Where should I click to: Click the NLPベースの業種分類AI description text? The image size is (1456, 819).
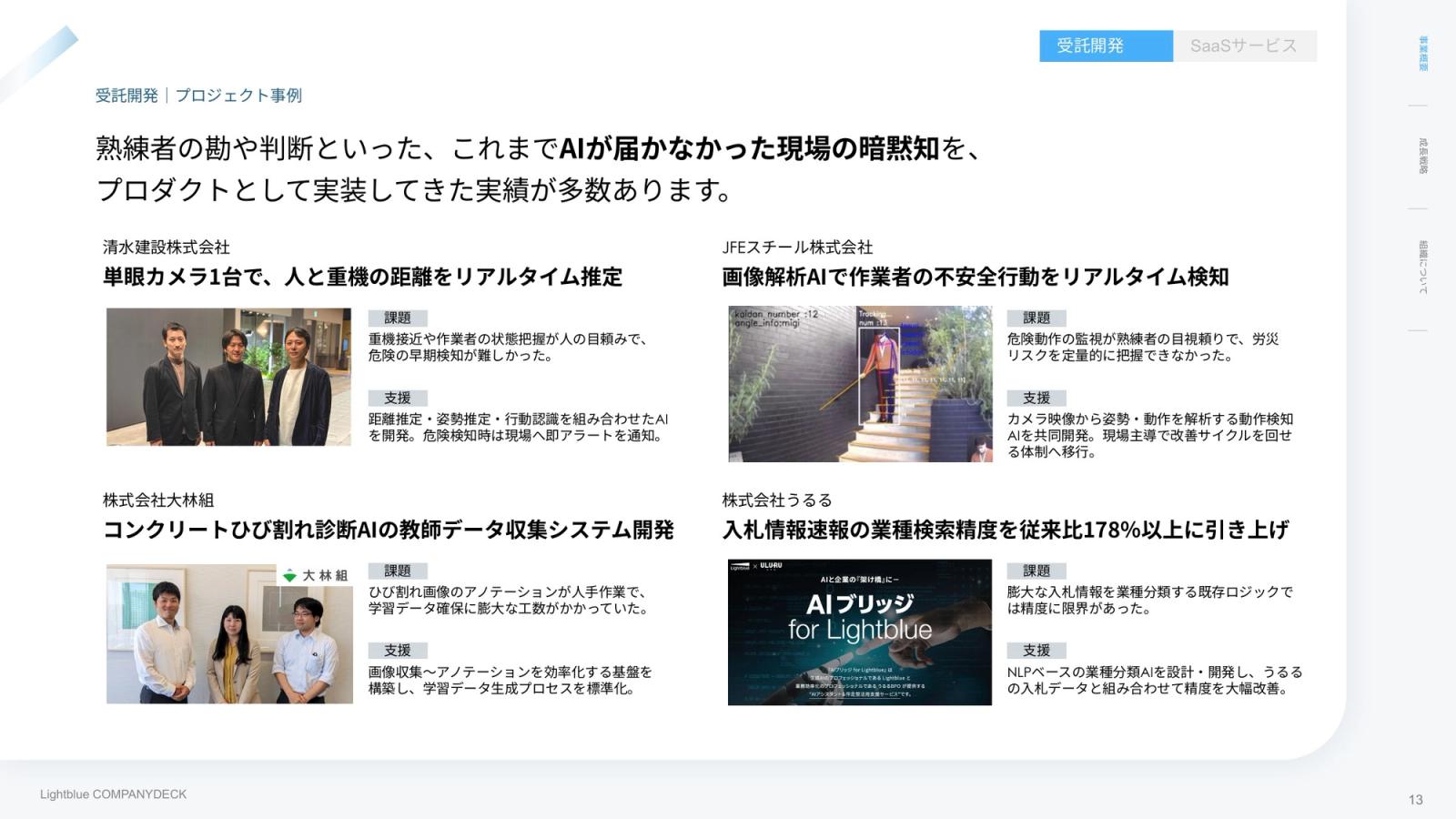[1155, 681]
